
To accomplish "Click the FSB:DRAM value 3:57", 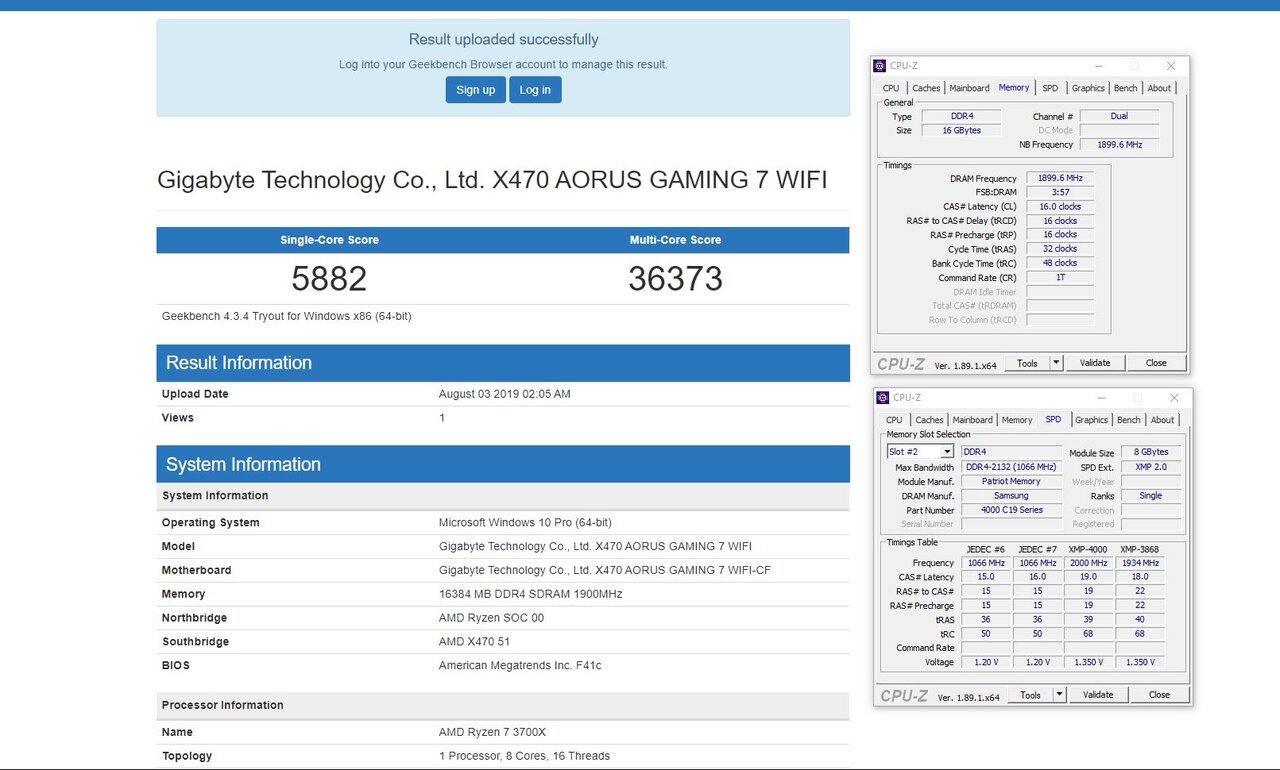I will (1060, 192).
